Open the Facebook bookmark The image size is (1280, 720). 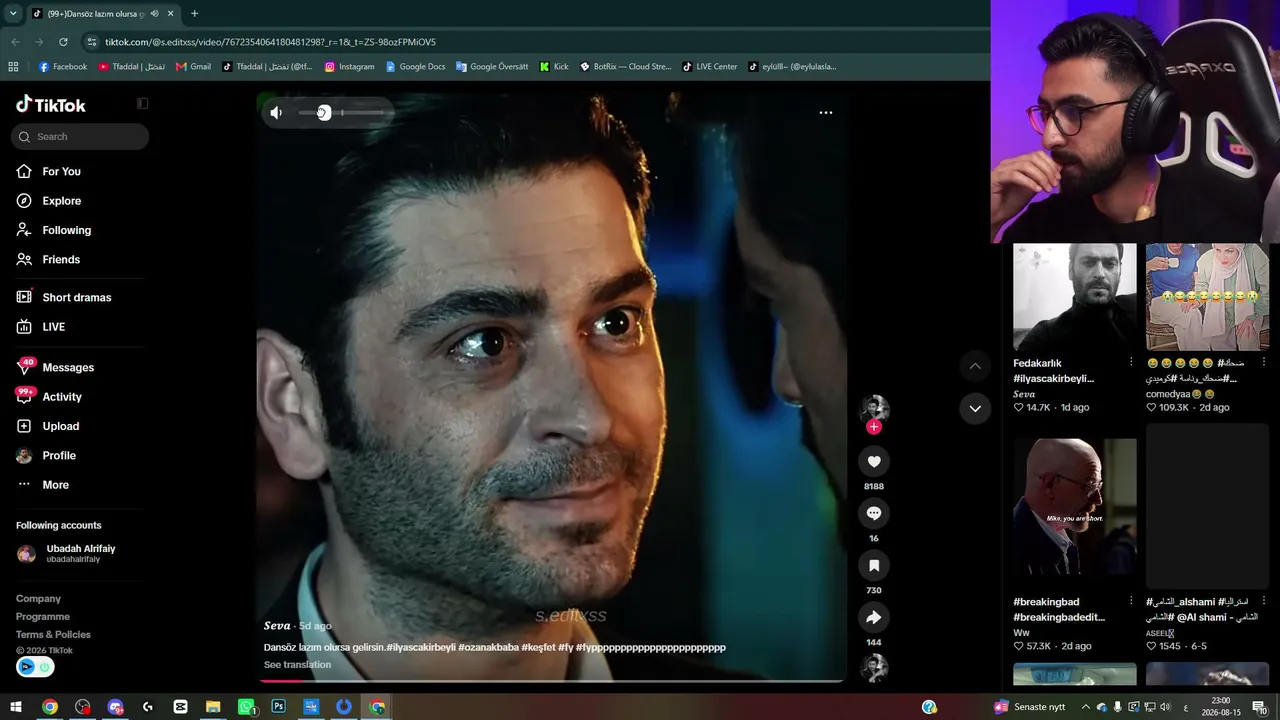[x=63, y=67]
